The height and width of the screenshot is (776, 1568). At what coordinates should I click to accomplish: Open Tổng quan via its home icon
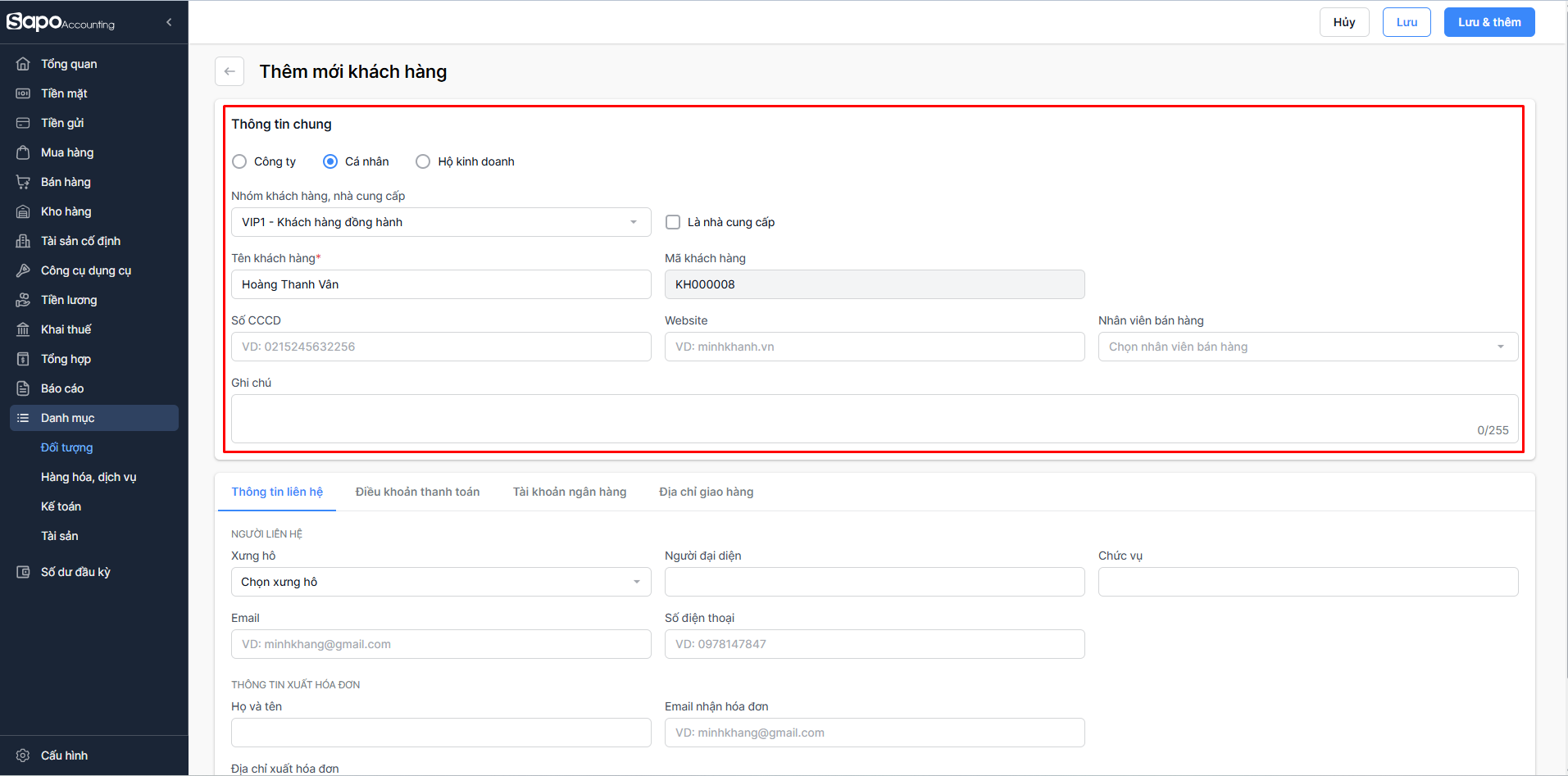coord(23,64)
